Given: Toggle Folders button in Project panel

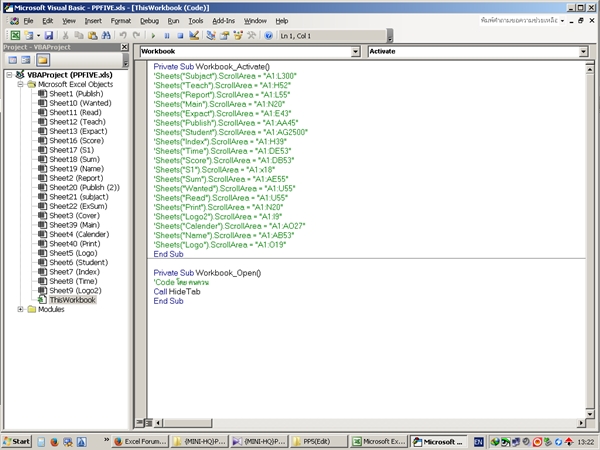Looking at the screenshot, I should (43, 60).
